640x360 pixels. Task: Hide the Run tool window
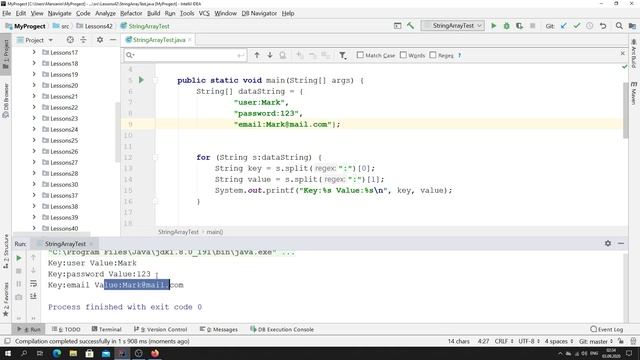tap(621, 243)
